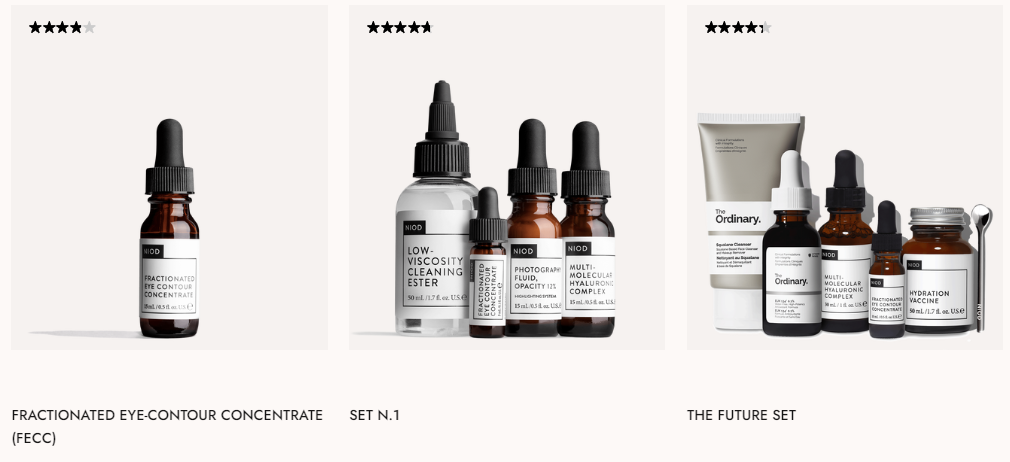The width and height of the screenshot is (1010, 462).
Task: Click the Multi-Molecular Hyaluronic Complex bottle in The Future Set
Action: pyautogui.click(x=846, y=242)
